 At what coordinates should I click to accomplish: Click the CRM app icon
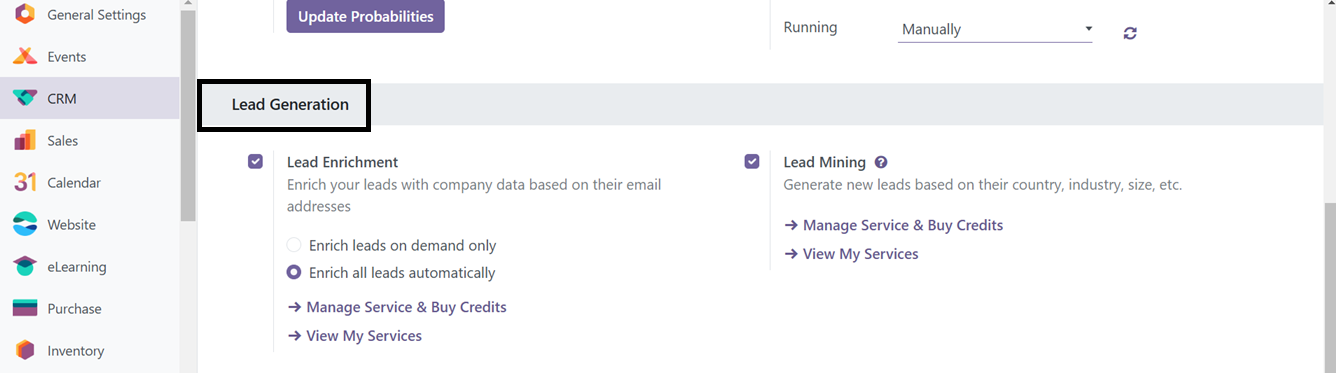tap(25, 98)
